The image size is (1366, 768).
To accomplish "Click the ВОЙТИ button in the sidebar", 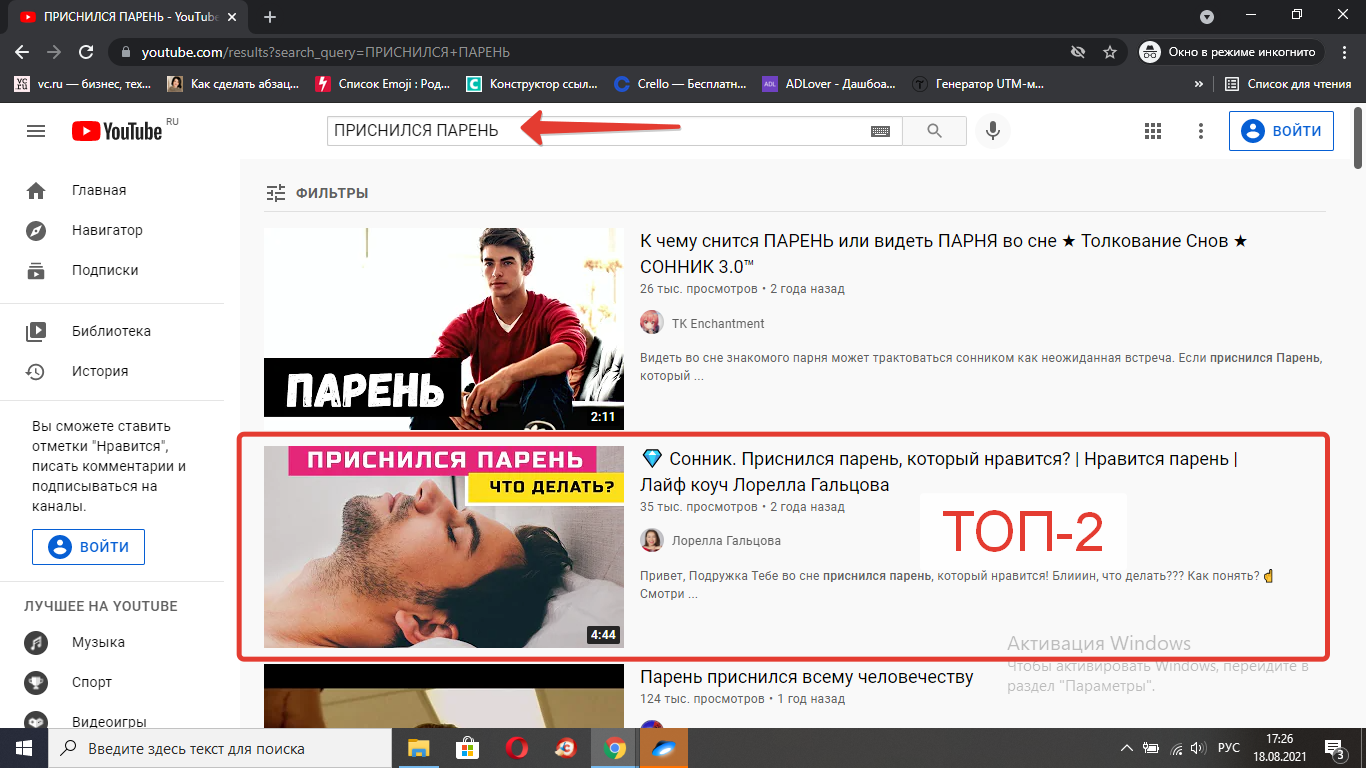I will [88, 547].
